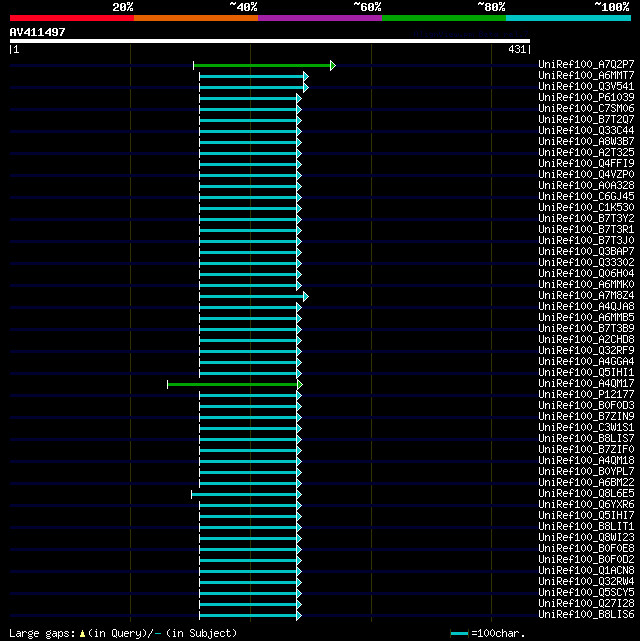640x641 pixels.
Task: Select the UniRef100_C3W1S1 label
Action: click(x=586, y=428)
